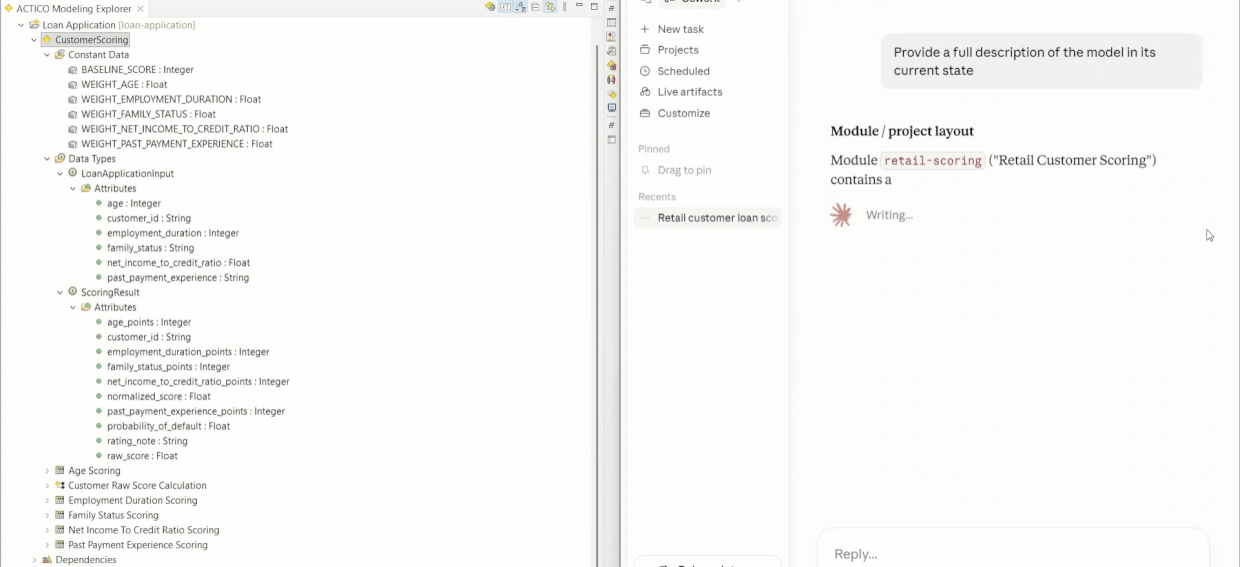Open the table layout view icon in side strip
Screen dimensions: 1240x567
[x=612, y=22]
